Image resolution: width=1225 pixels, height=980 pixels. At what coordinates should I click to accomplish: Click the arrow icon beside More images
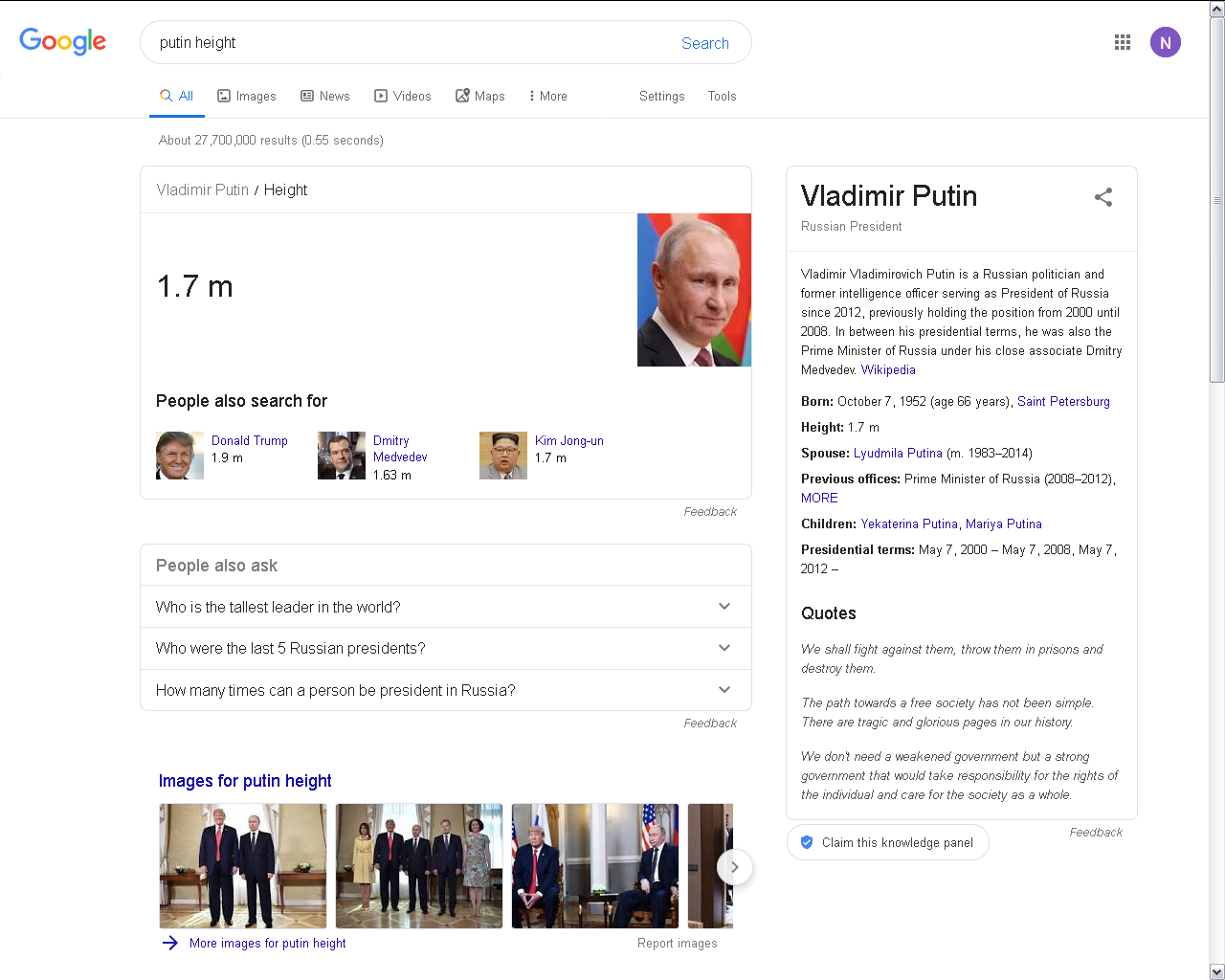pos(170,943)
